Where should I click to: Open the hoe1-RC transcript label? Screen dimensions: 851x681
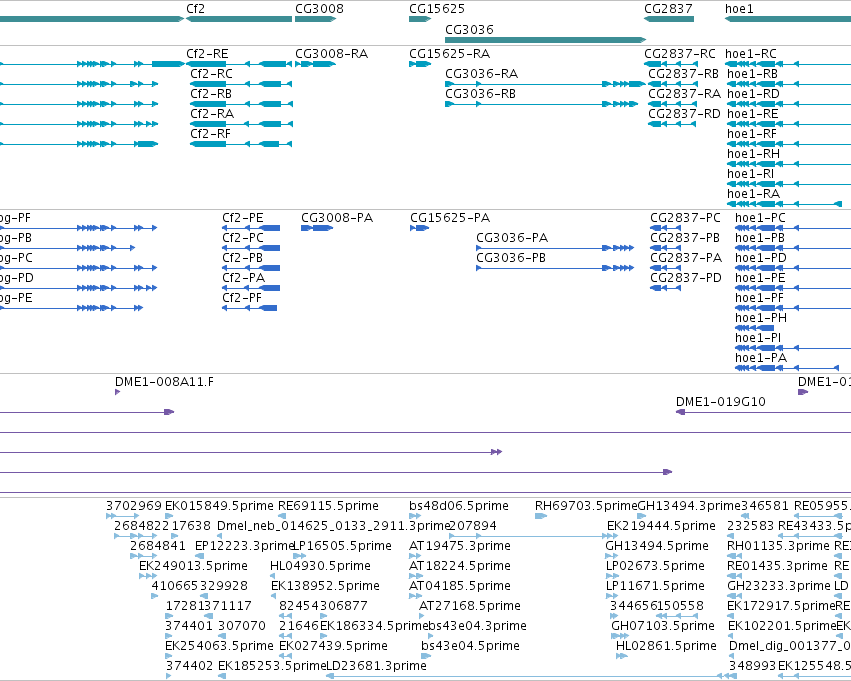coord(751,54)
